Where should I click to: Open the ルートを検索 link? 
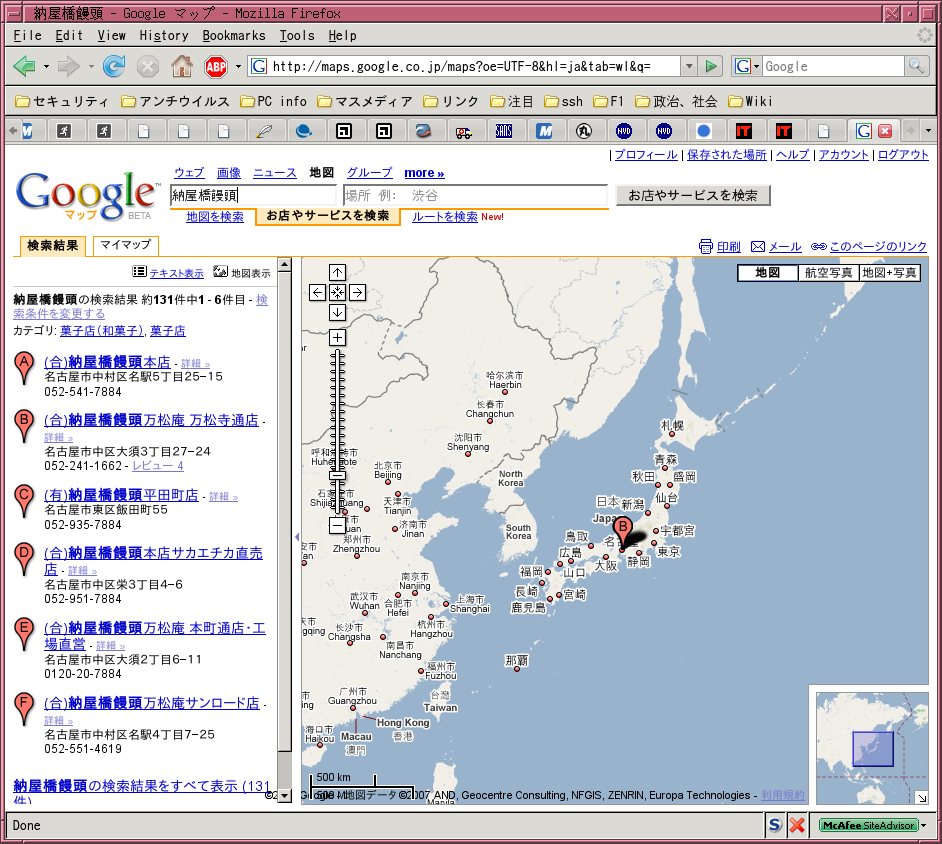tap(445, 217)
